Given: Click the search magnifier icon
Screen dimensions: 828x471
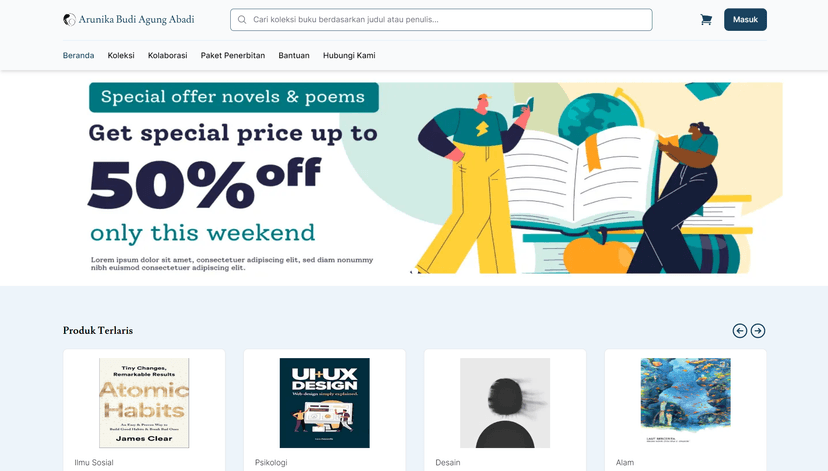Looking at the screenshot, I should click(x=242, y=20).
